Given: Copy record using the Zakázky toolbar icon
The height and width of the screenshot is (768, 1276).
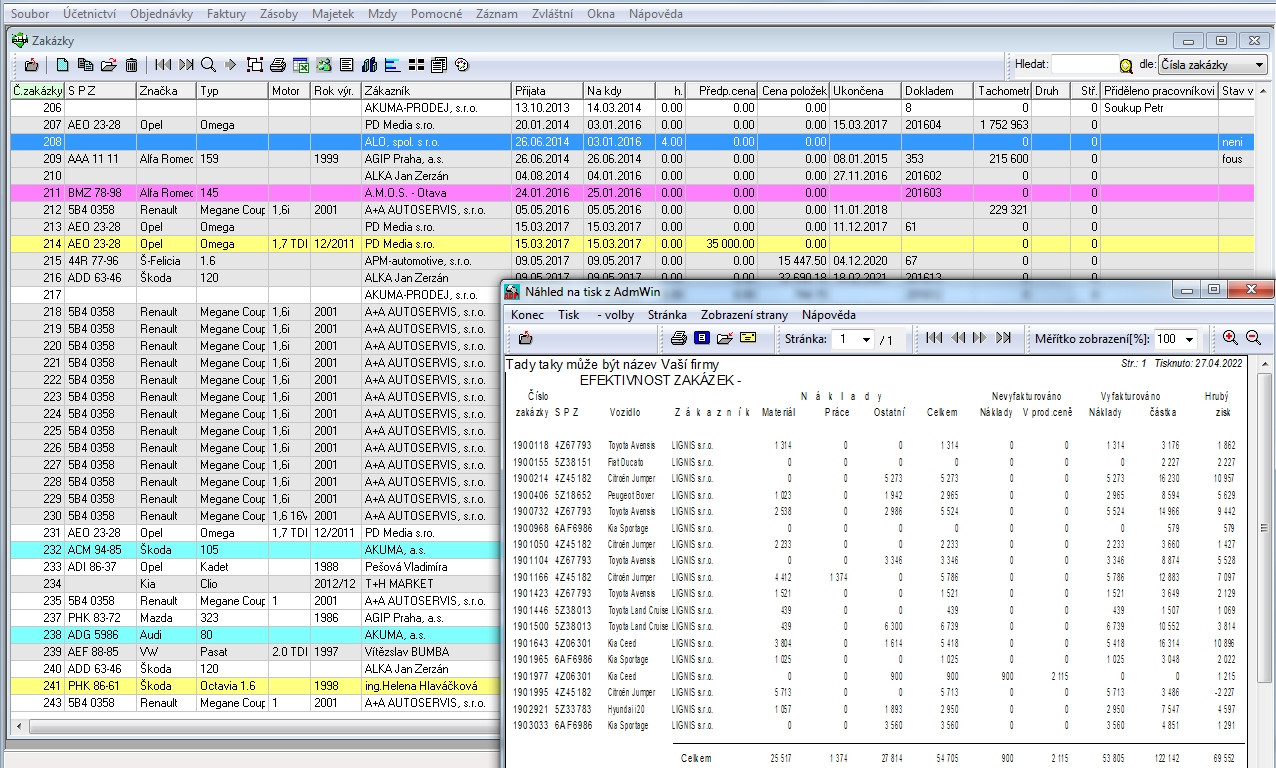Looking at the screenshot, I should [x=85, y=65].
